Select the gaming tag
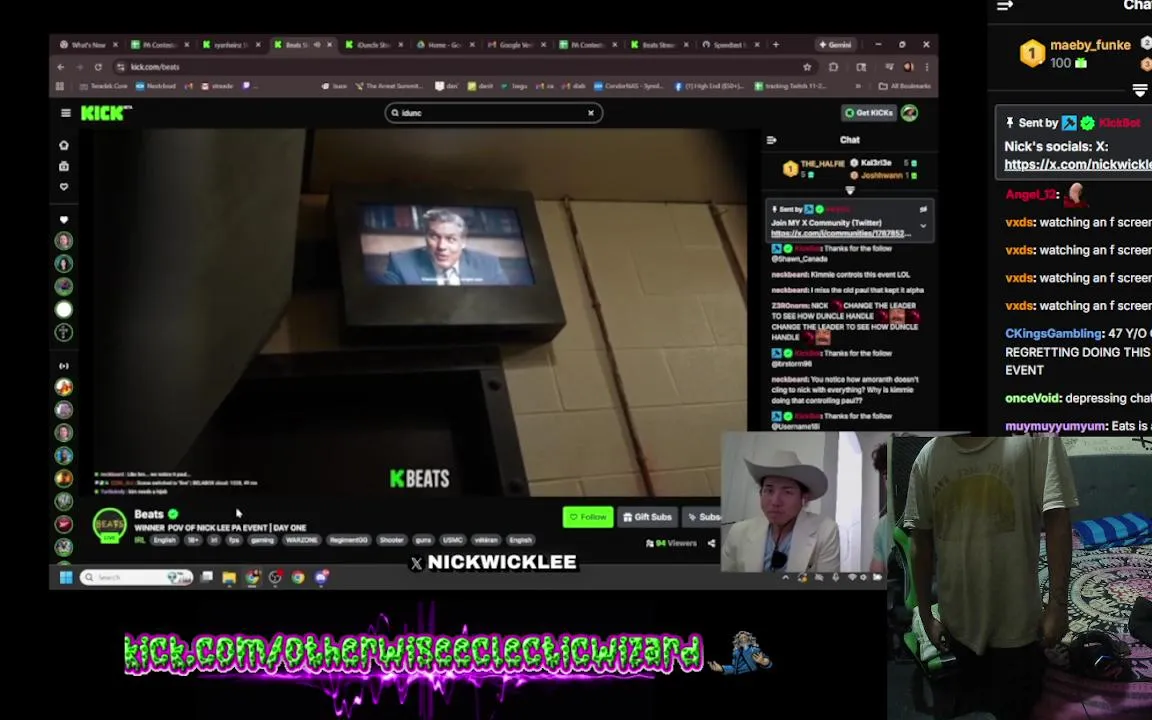The image size is (1152, 720). coord(262,540)
